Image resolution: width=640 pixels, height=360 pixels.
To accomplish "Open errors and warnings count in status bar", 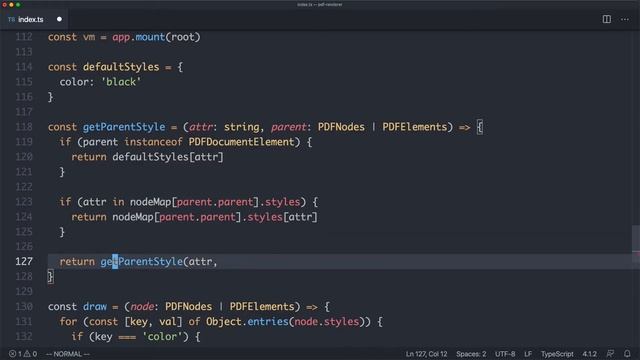I will pyautogui.click(x=23, y=354).
